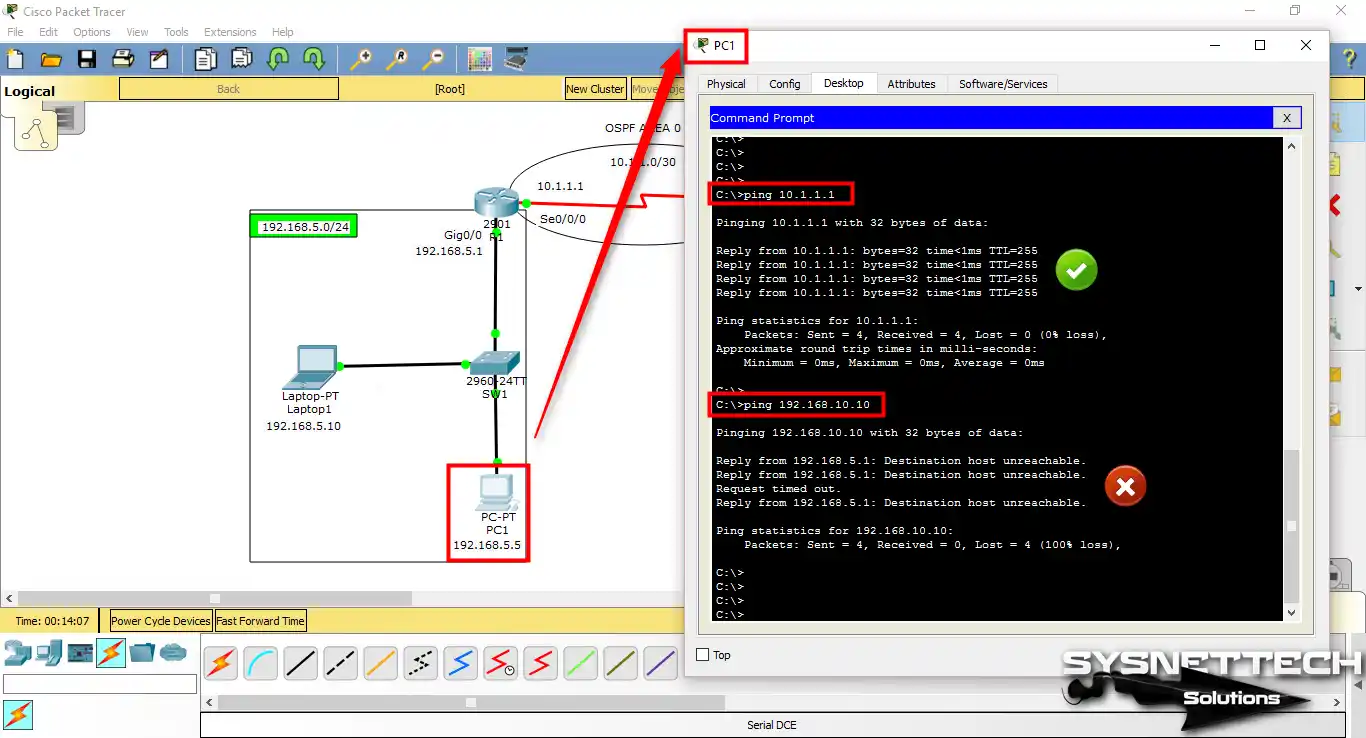Open the File menu
This screenshot has height=738, width=1366.
tap(15, 32)
